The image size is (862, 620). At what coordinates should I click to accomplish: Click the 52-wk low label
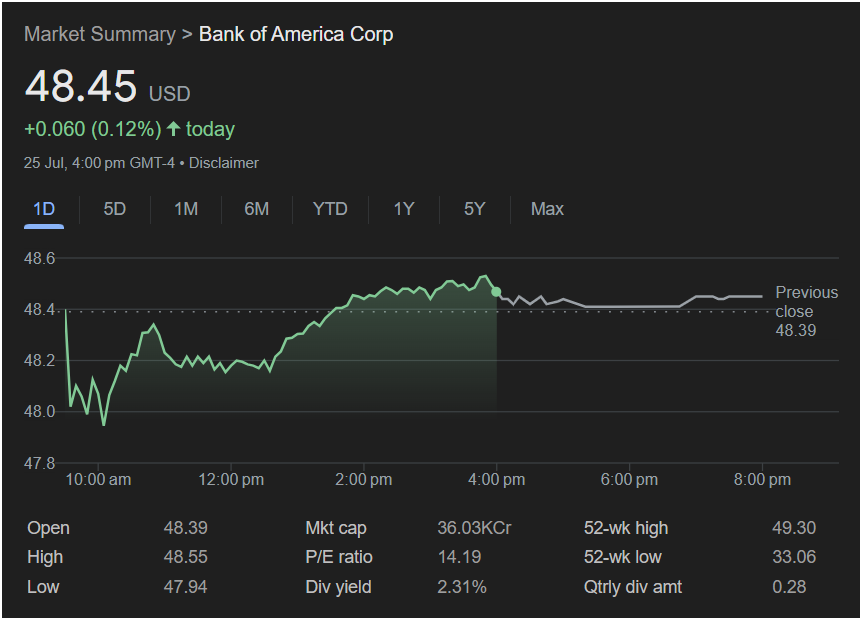622,557
